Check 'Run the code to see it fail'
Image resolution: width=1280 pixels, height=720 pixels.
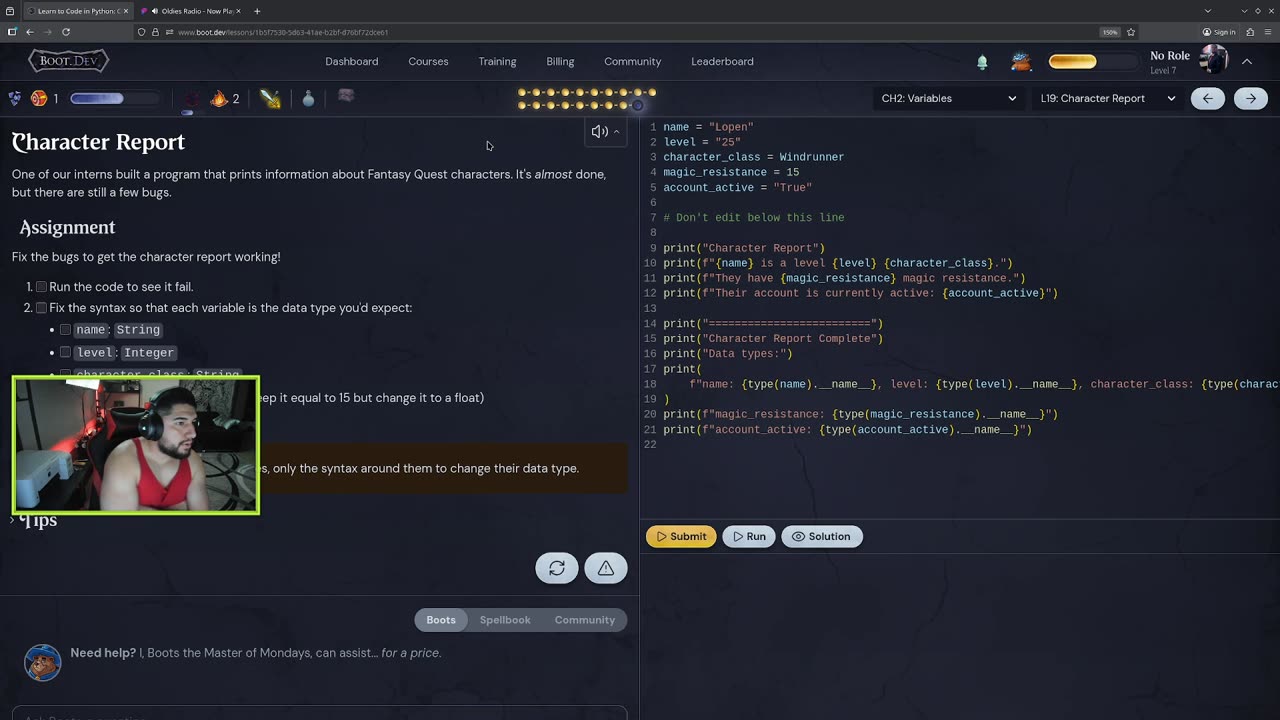[x=41, y=287]
